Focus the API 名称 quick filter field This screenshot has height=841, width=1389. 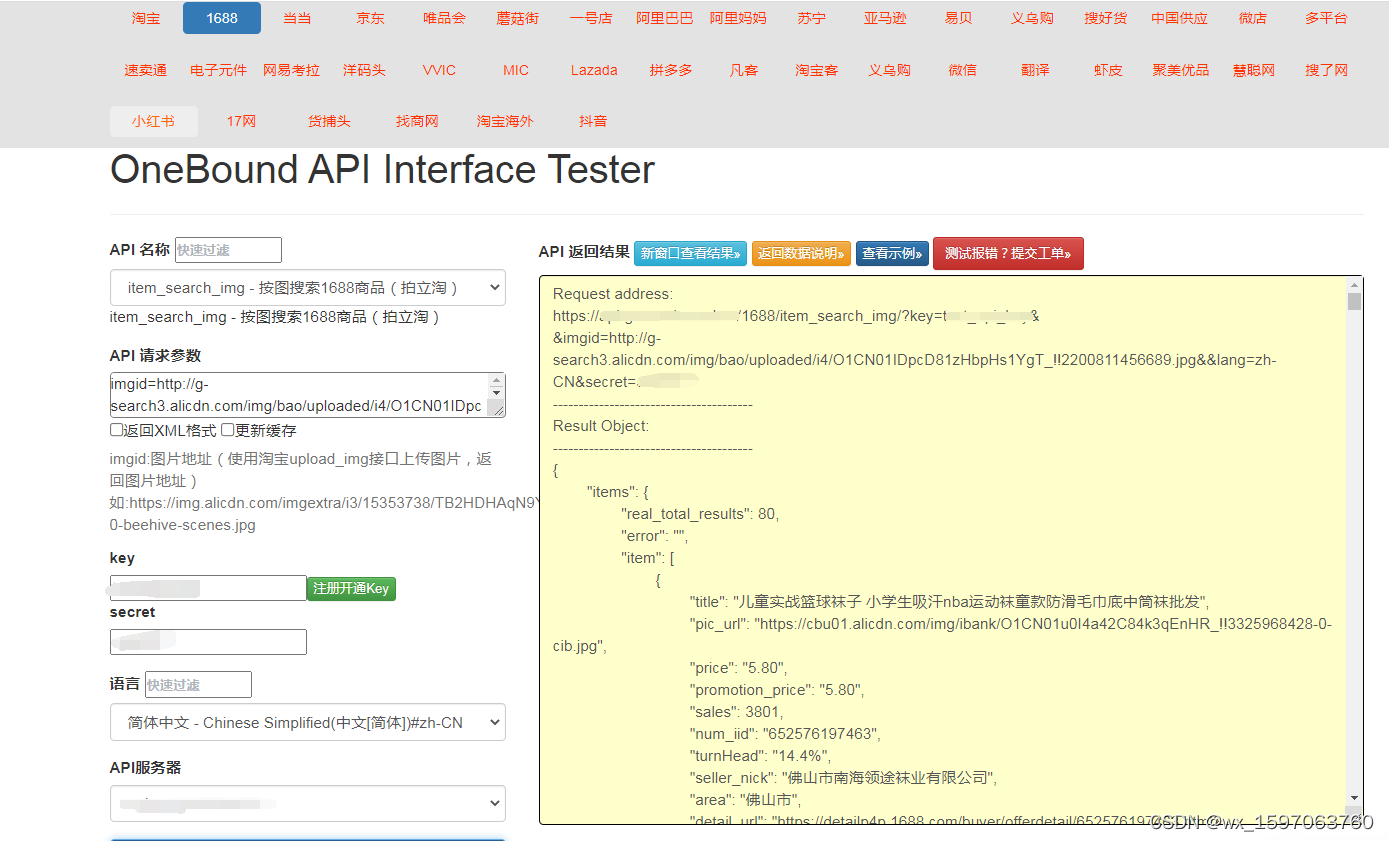coord(228,250)
